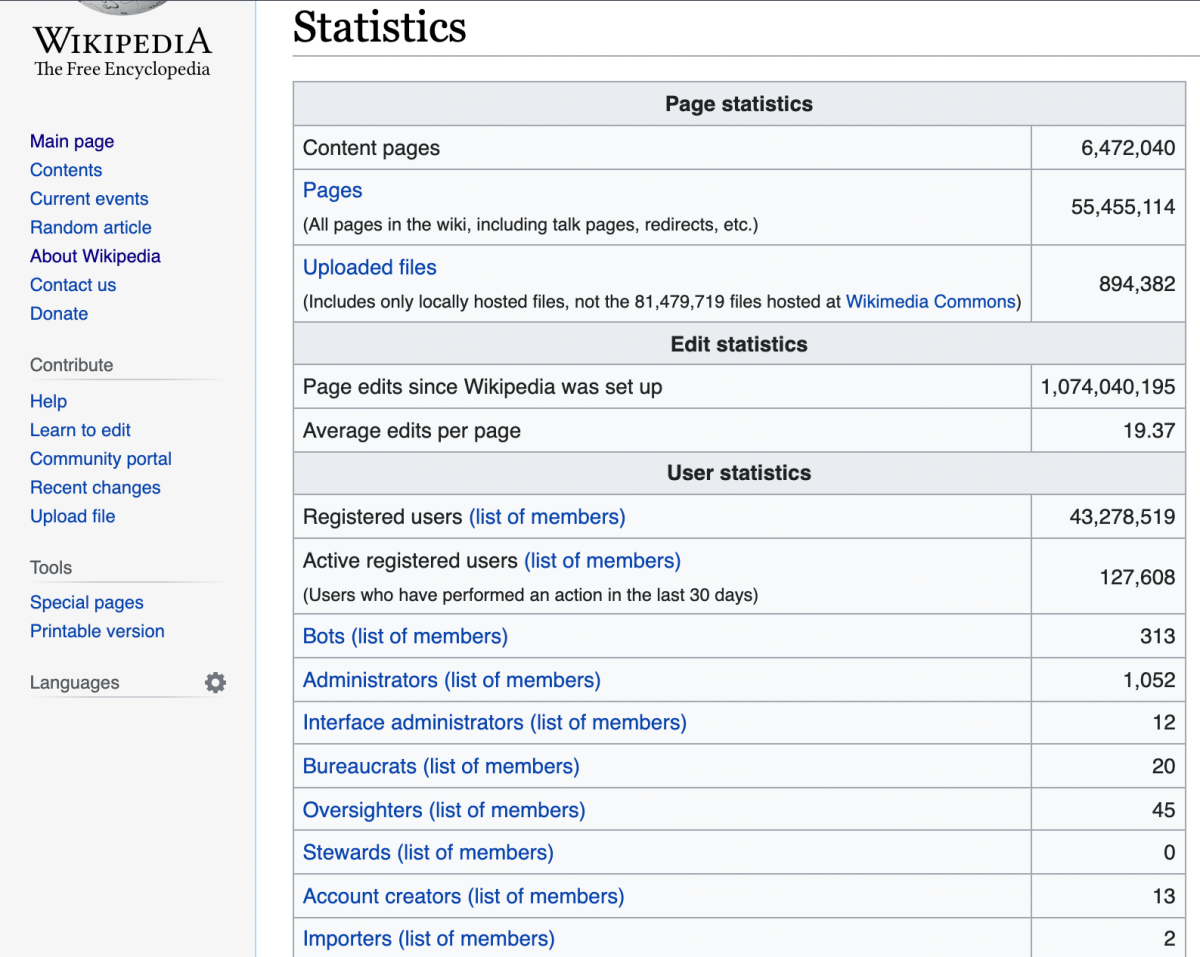Open a Random article
Image resolution: width=1200 pixels, height=957 pixels.
click(91, 227)
